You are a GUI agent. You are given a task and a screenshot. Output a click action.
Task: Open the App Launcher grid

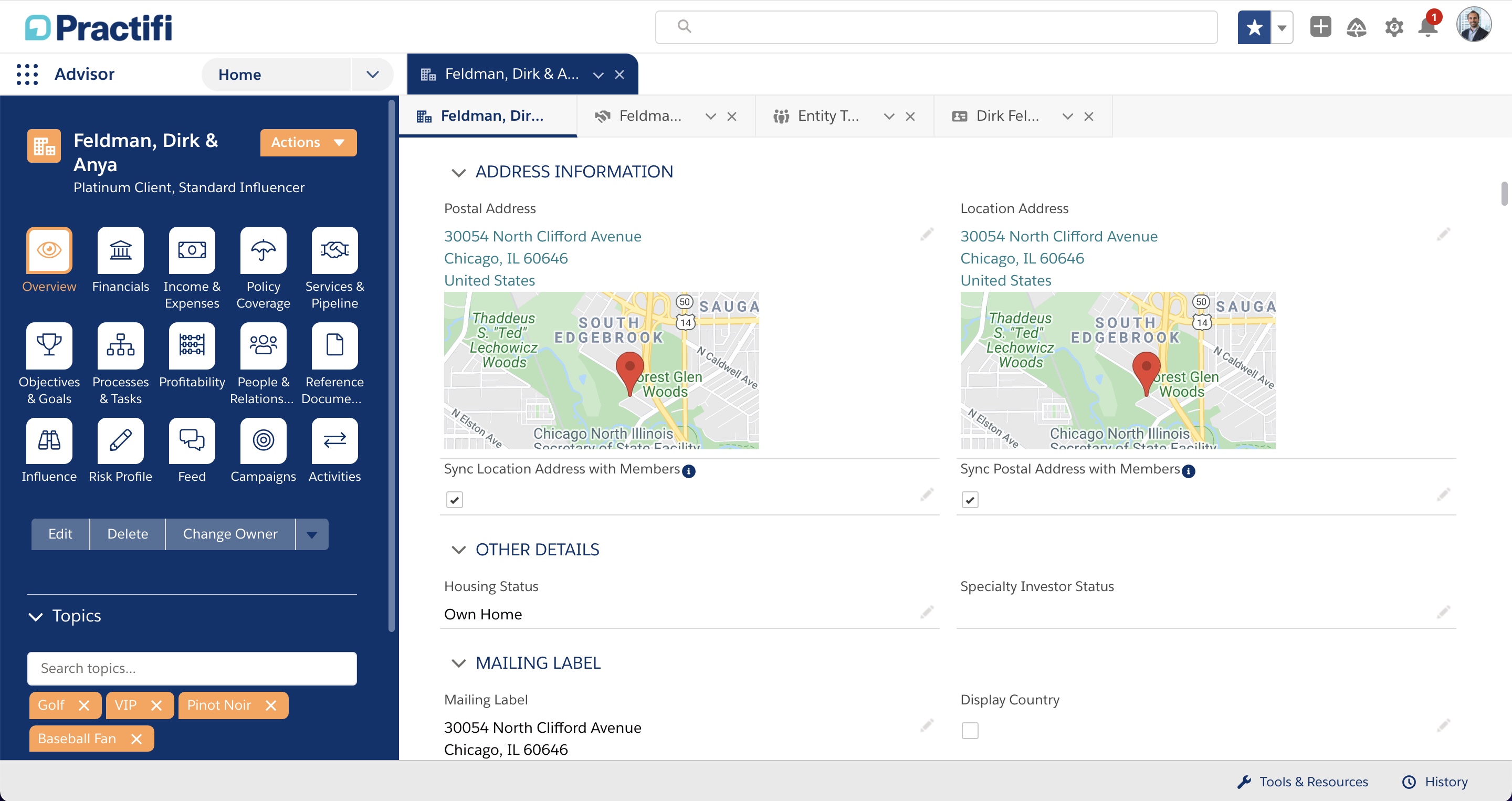pos(27,75)
